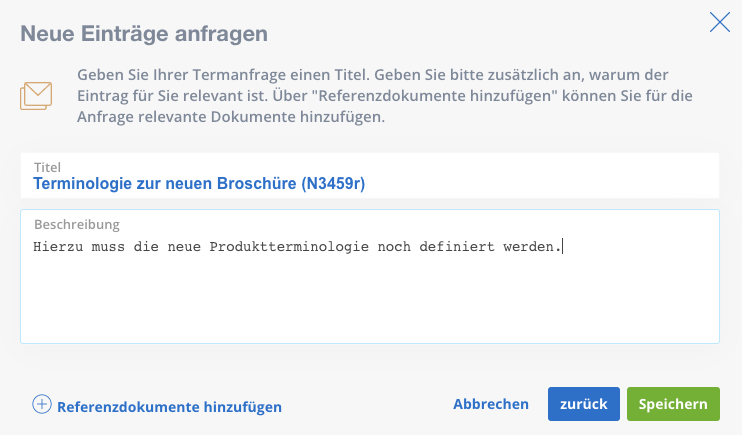This screenshot has height=435, width=742.
Task: Open Referenzdokumente hinzufügen link
Action: (169, 407)
